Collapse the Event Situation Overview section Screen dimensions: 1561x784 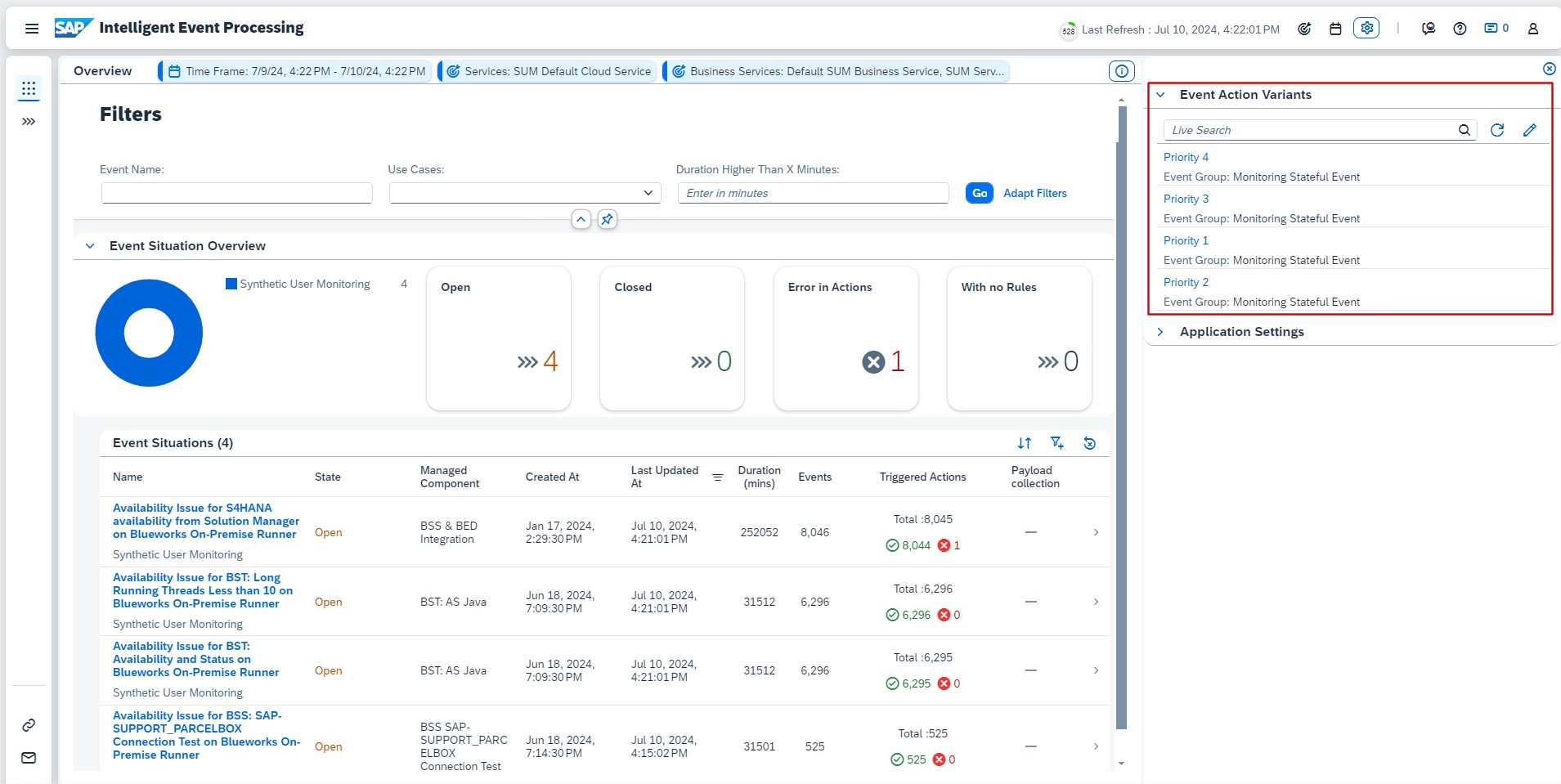(x=90, y=246)
